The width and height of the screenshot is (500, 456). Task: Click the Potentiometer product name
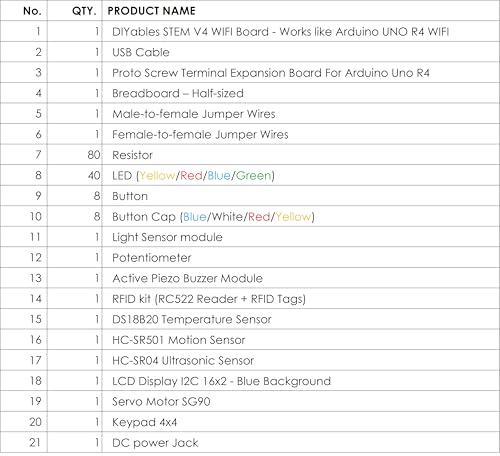coord(152,258)
